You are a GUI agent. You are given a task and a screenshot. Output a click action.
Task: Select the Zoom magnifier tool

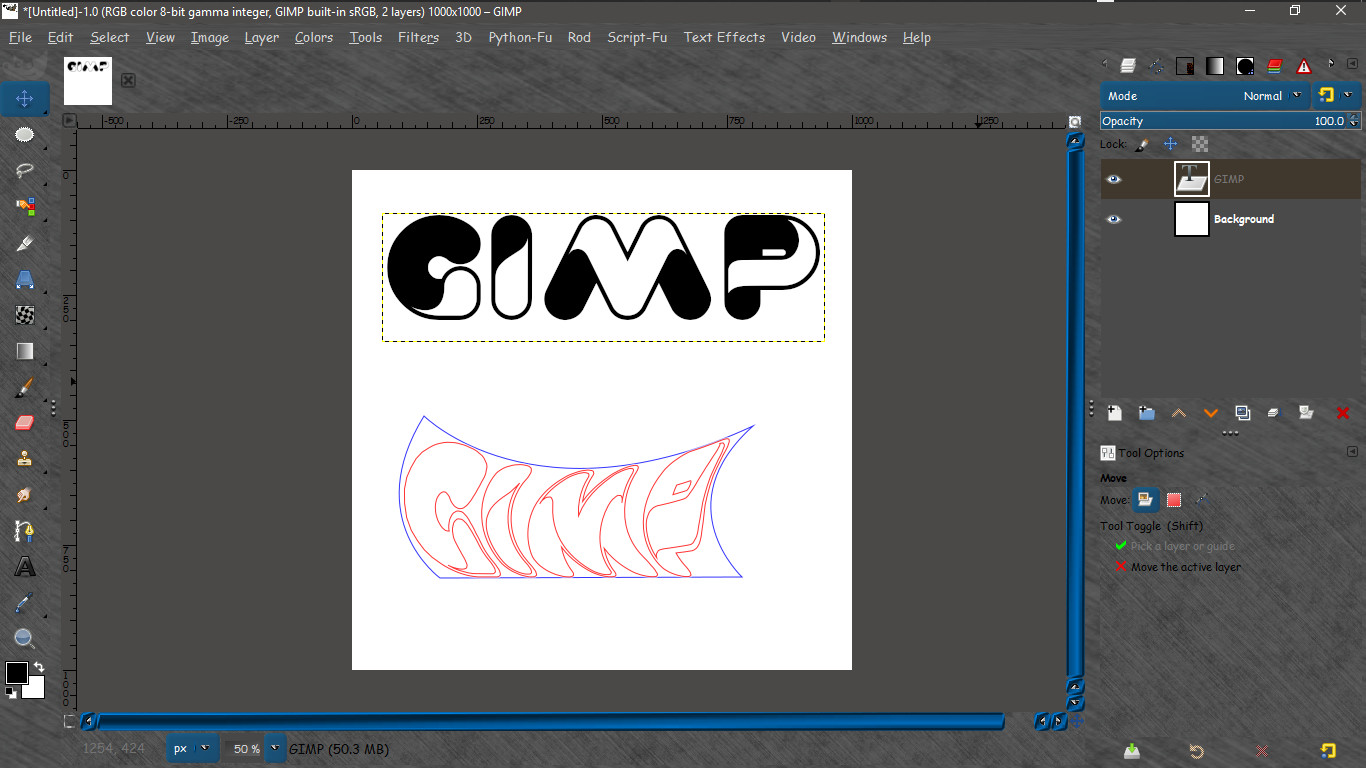tap(25, 639)
